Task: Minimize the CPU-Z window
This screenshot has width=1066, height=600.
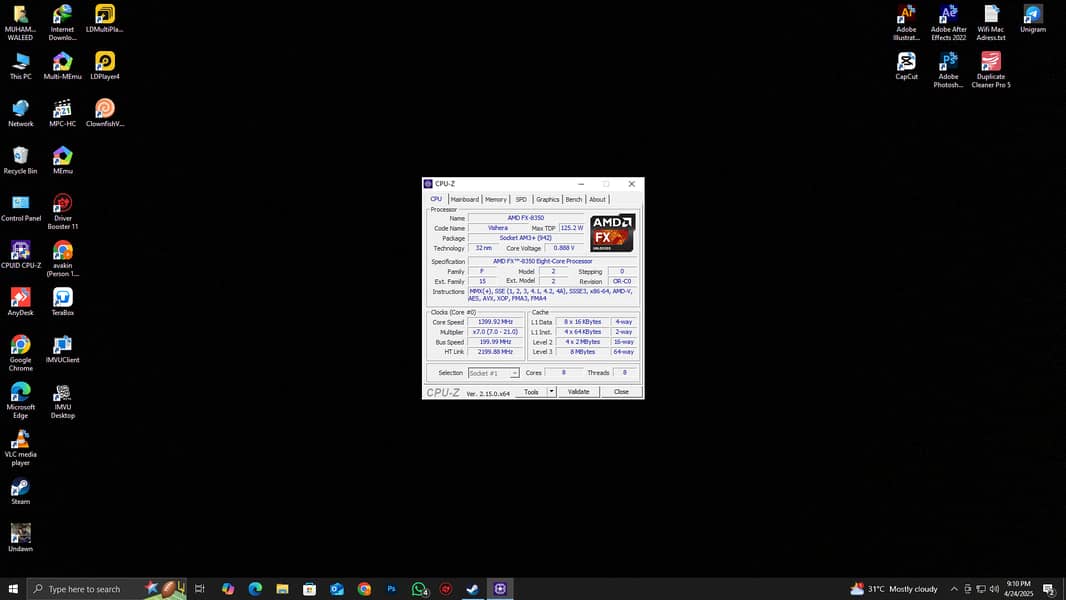Action: (x=581, y=184)
